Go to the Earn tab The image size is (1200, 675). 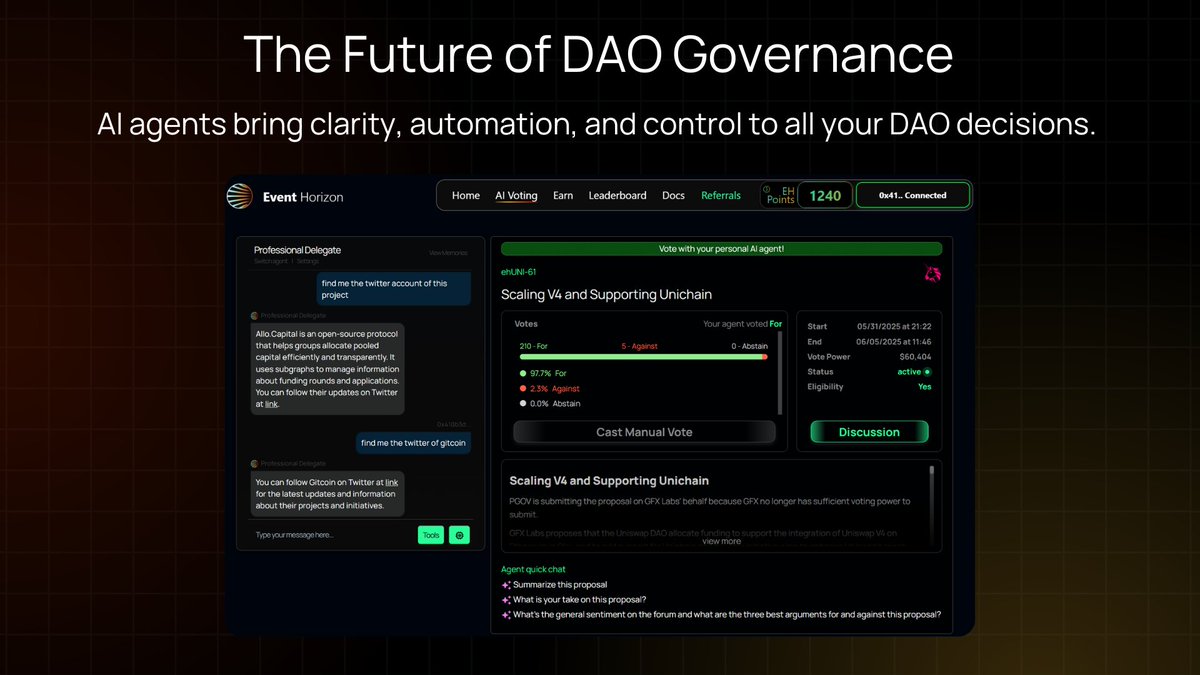(x=563, y=196)
